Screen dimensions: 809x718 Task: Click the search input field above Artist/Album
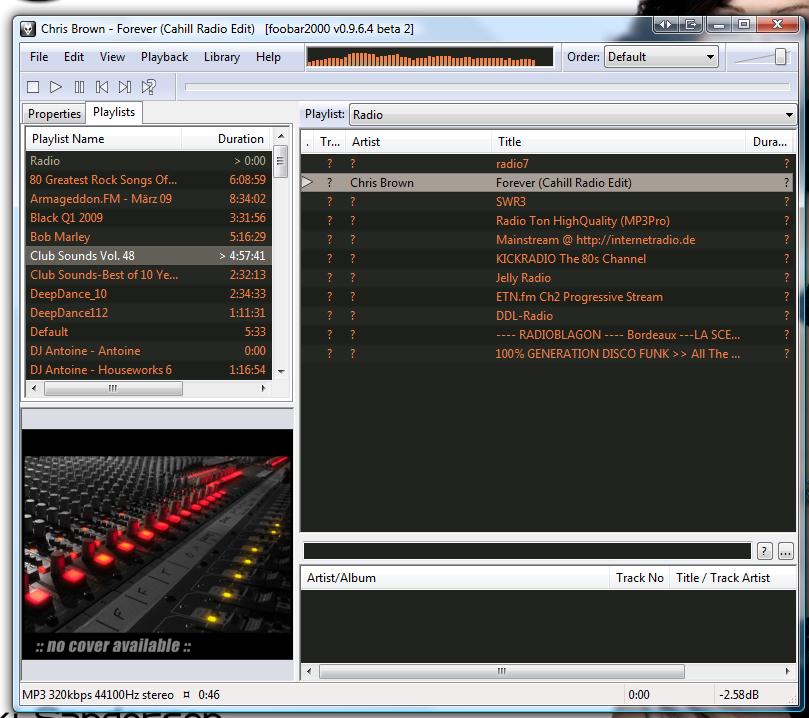(527, 551)
